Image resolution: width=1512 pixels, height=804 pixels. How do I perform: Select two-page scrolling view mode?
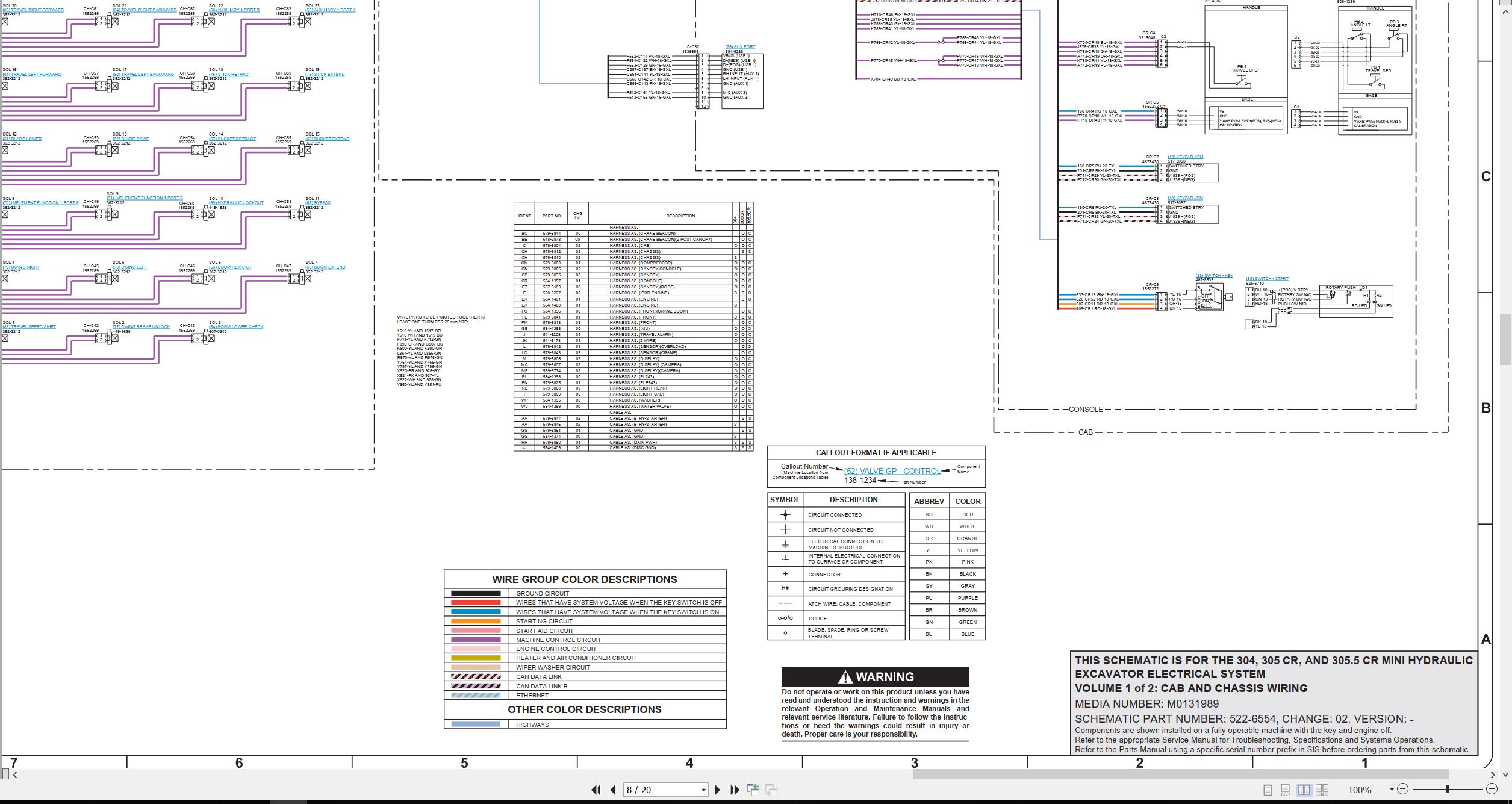[x=1322, y=790]
